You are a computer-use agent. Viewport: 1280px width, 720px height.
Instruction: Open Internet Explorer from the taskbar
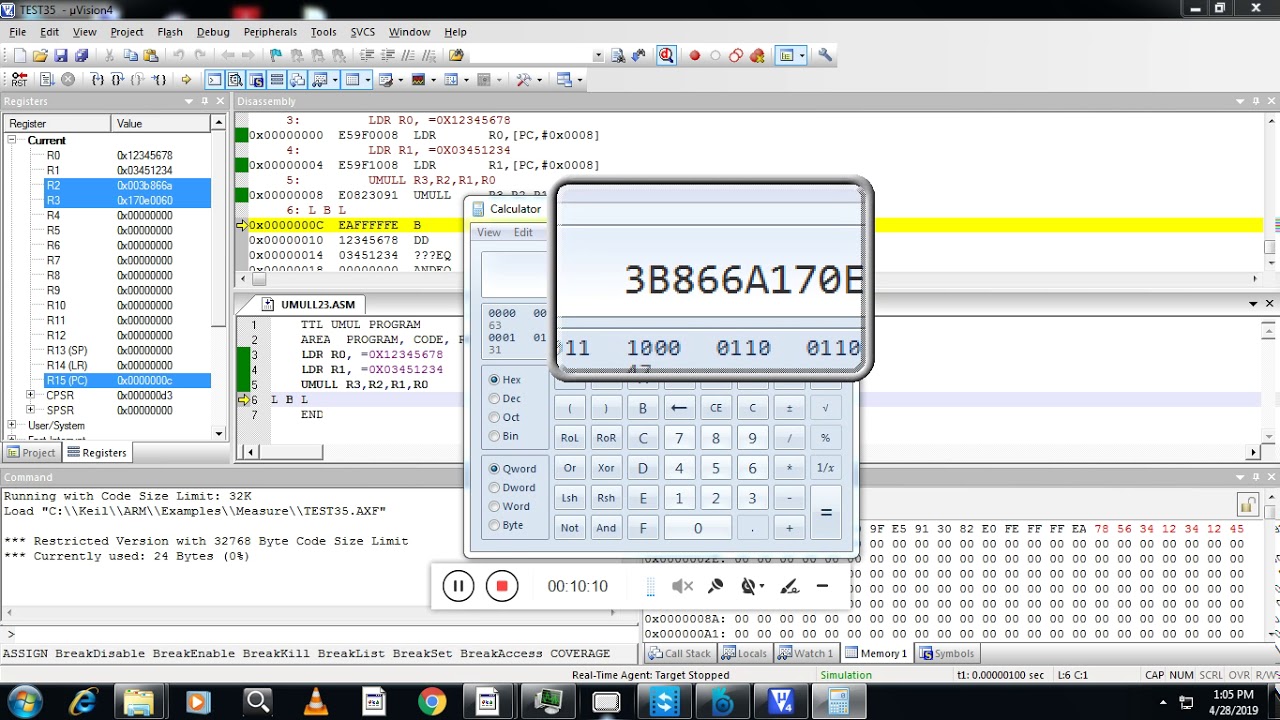point(83,702)
